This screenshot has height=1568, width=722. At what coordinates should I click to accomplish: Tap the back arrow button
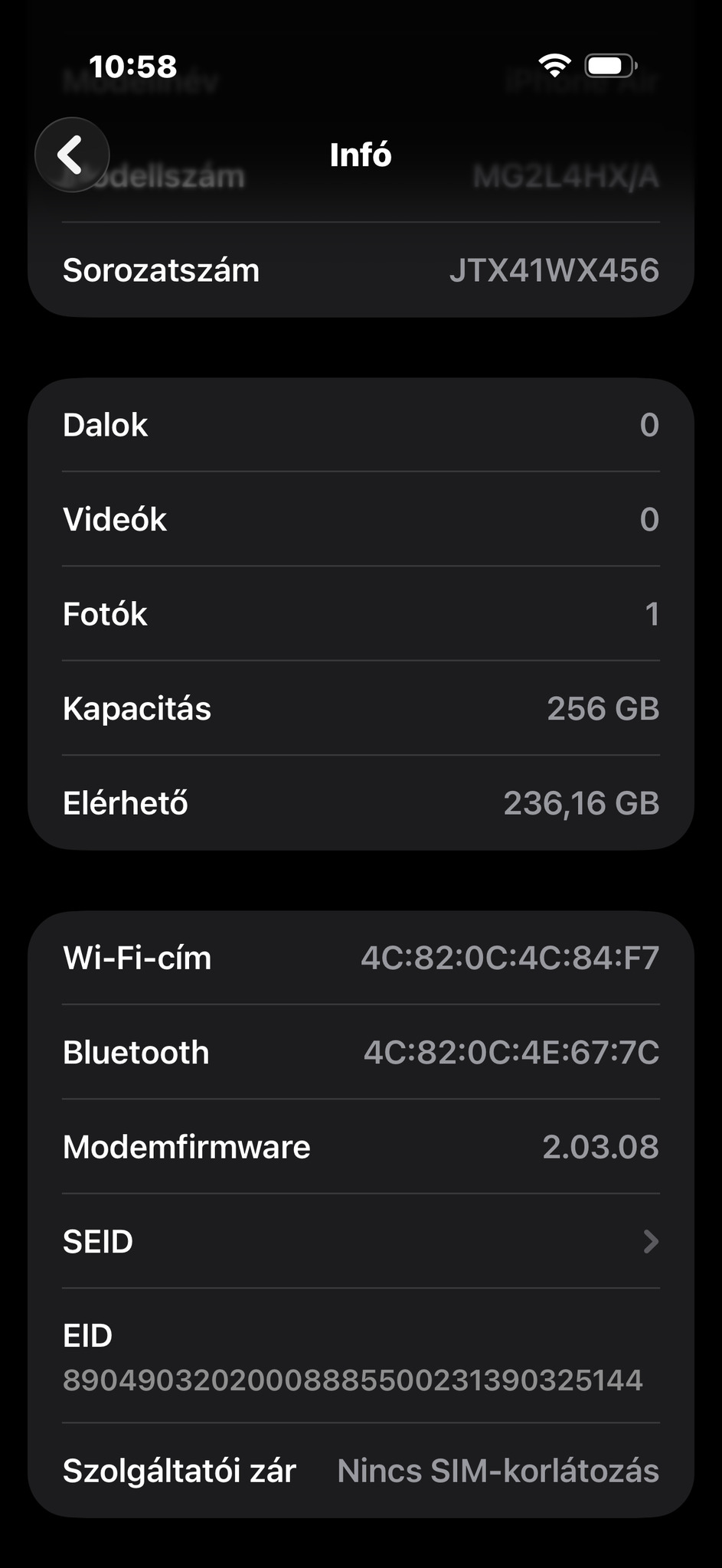(72, 155)
